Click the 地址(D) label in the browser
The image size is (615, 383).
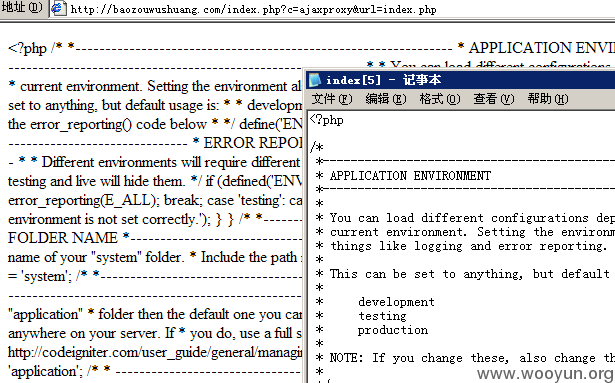point(22,7)
